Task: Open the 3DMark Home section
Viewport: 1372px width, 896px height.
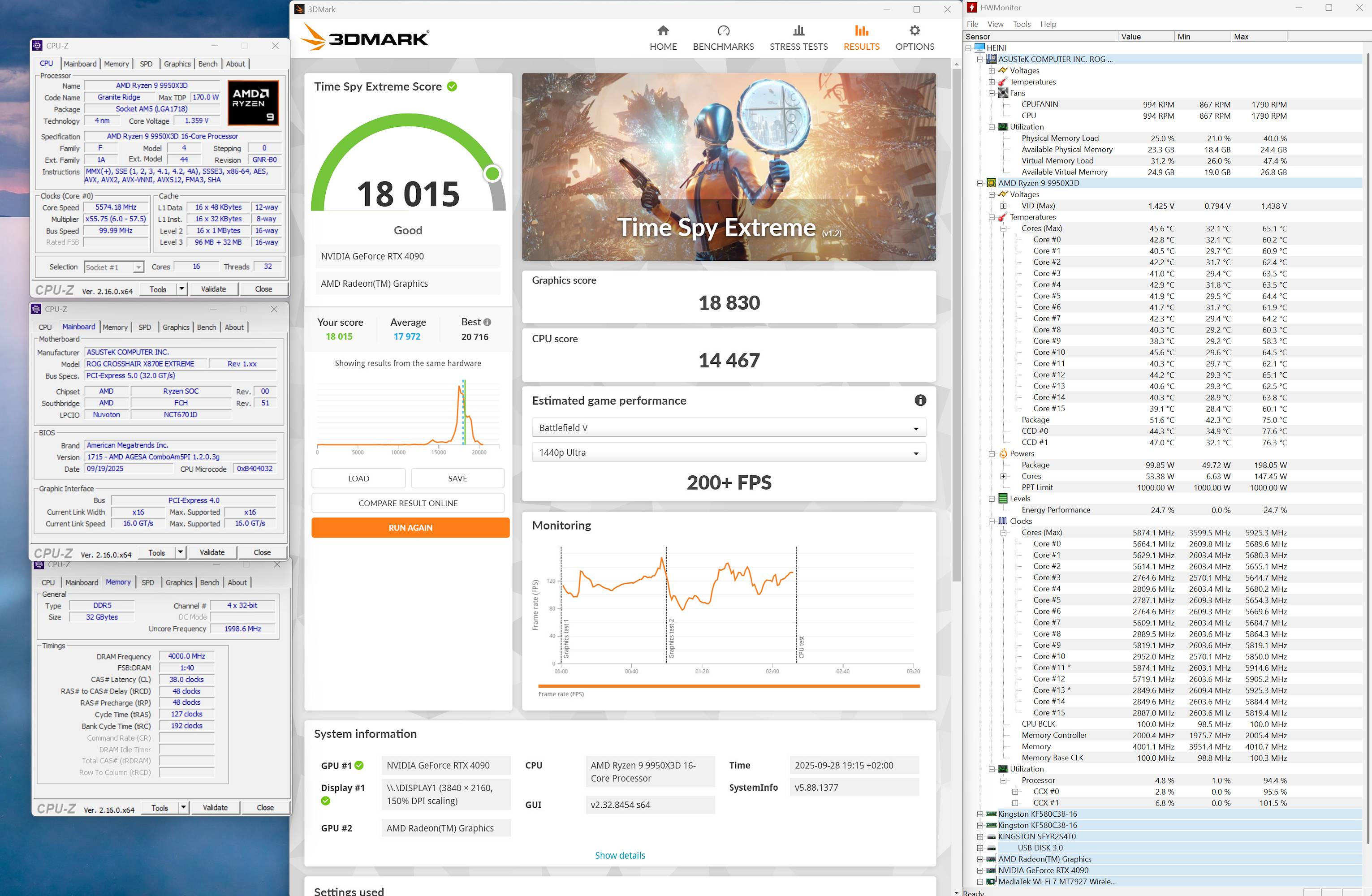Action: (663, 38)
